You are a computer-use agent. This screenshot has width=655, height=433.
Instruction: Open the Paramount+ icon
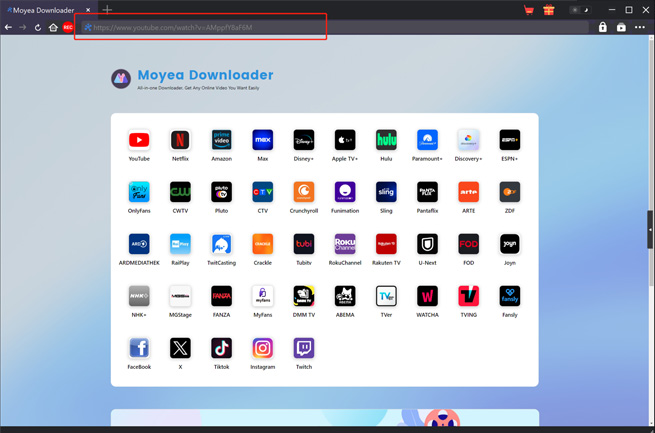click(x=427, y=140)
